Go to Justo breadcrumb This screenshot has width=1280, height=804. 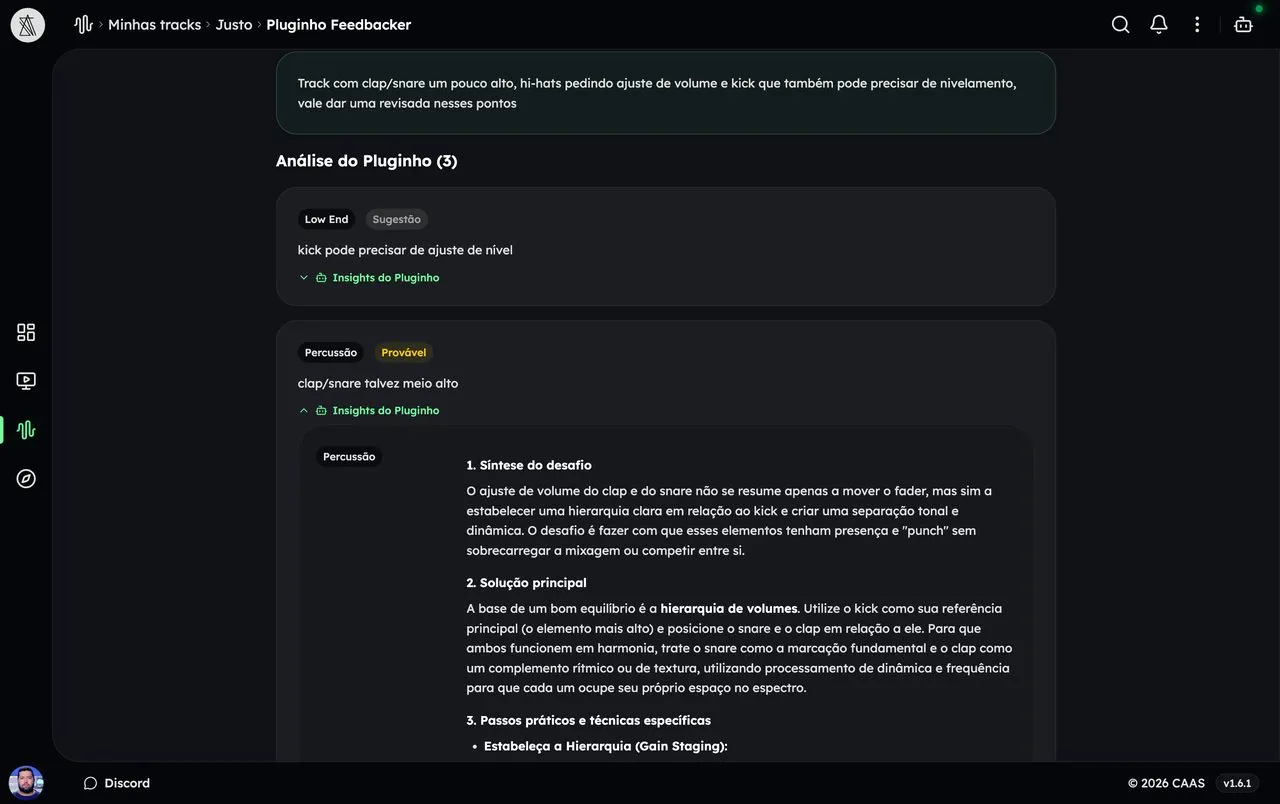(234, 25)
